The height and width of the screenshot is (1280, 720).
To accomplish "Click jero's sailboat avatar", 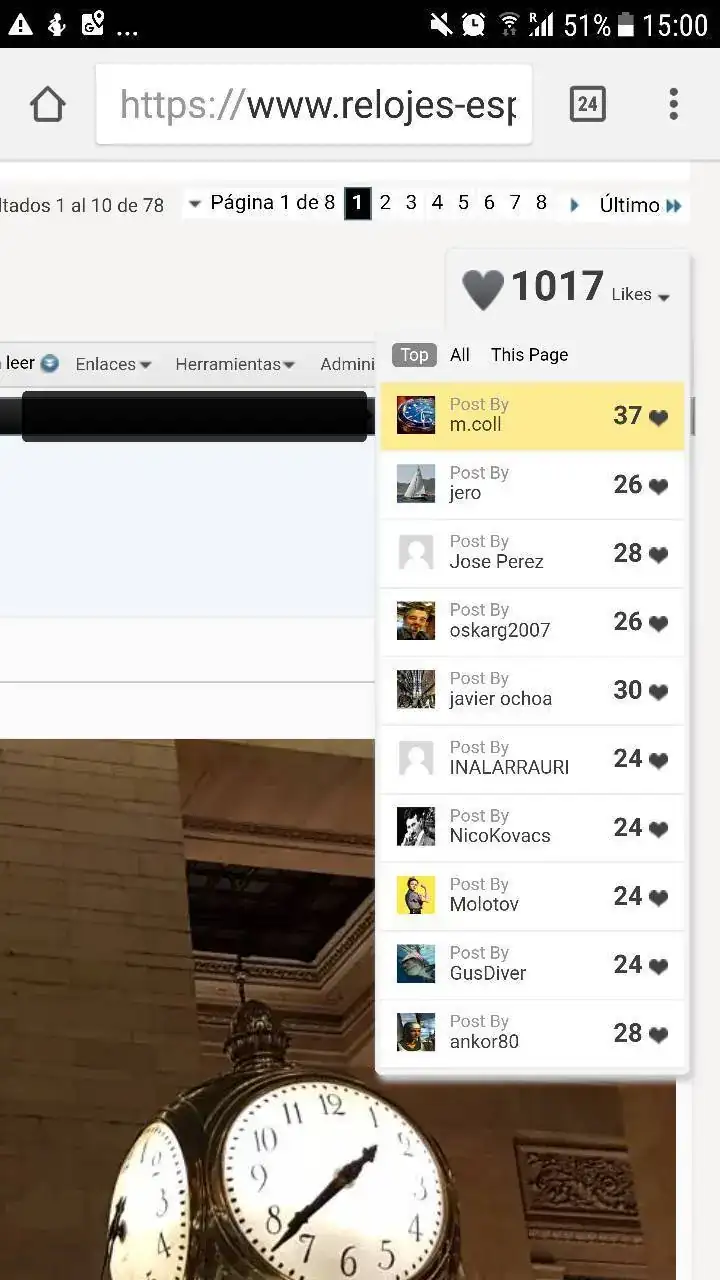I will 416,484.
